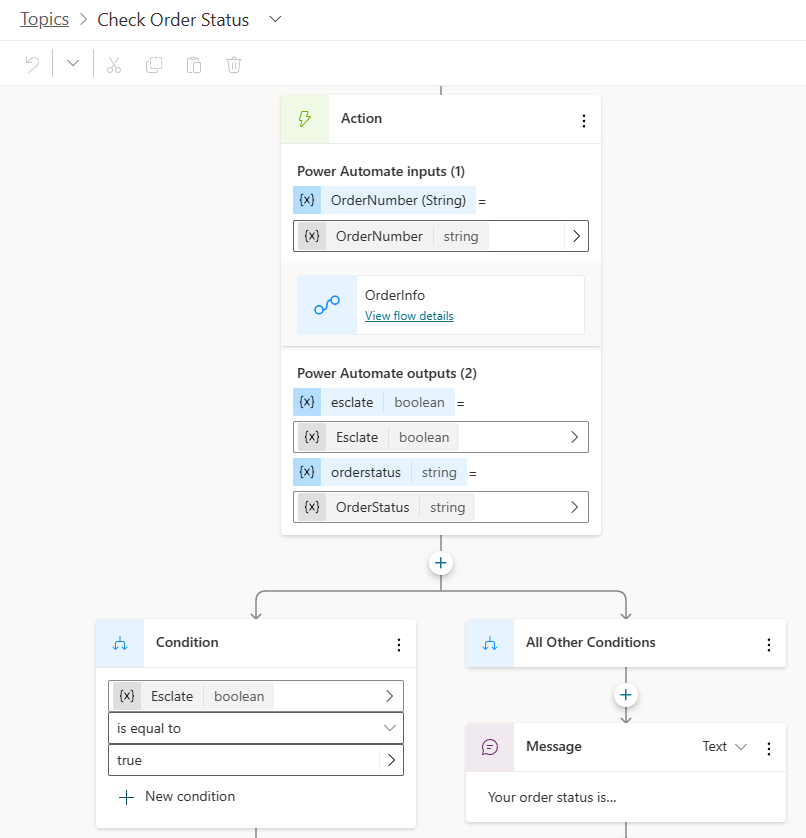Click the Message node speech bubble icon
Image resolution: width=806 pixels, height=838 pixels.
[491, 747]
